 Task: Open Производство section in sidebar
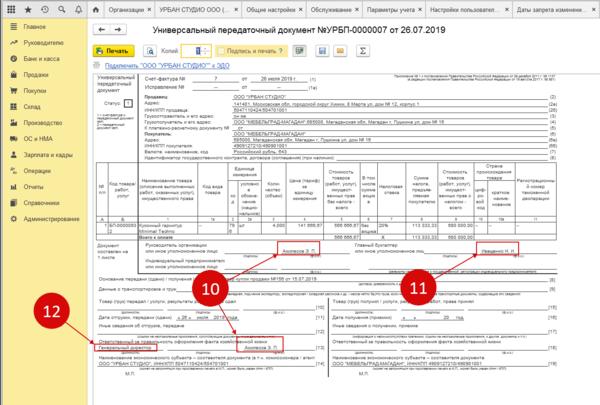click(x=43, y=123)
